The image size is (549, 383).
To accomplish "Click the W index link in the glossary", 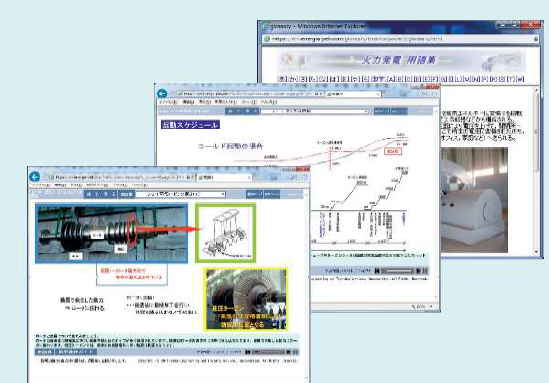I will pos(520,79).
